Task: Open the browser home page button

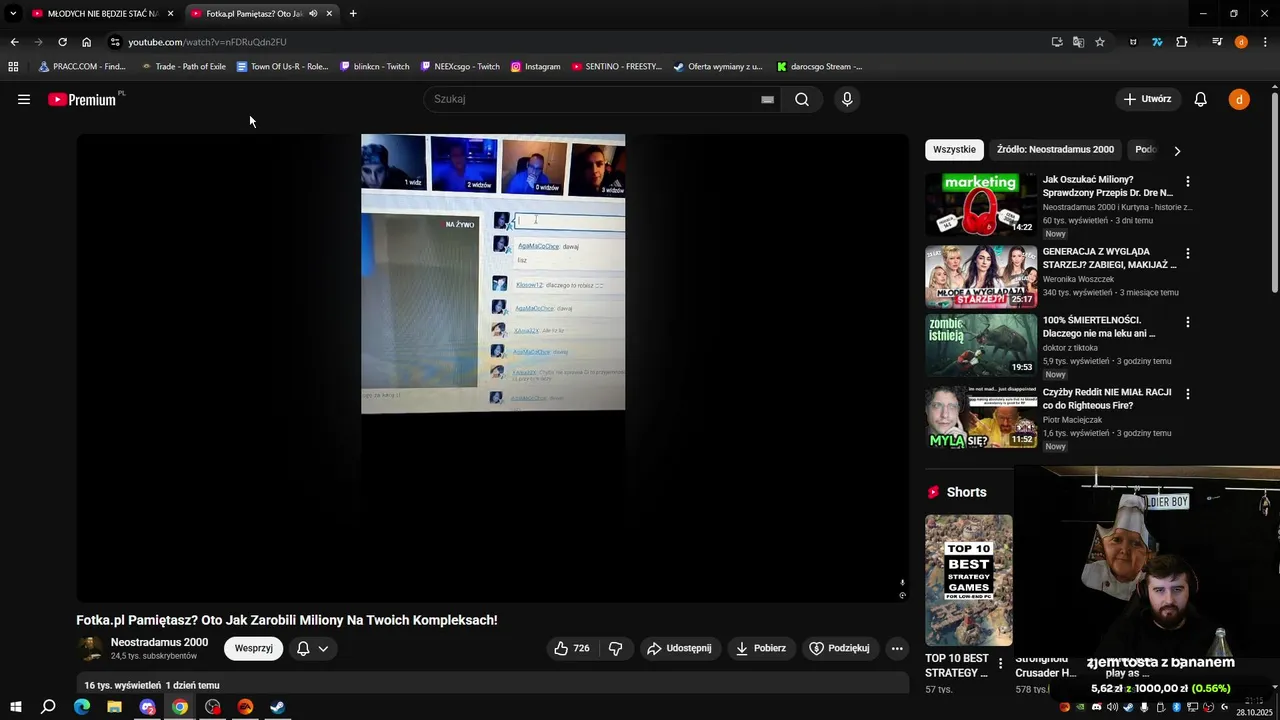Action: click(86, 42)
